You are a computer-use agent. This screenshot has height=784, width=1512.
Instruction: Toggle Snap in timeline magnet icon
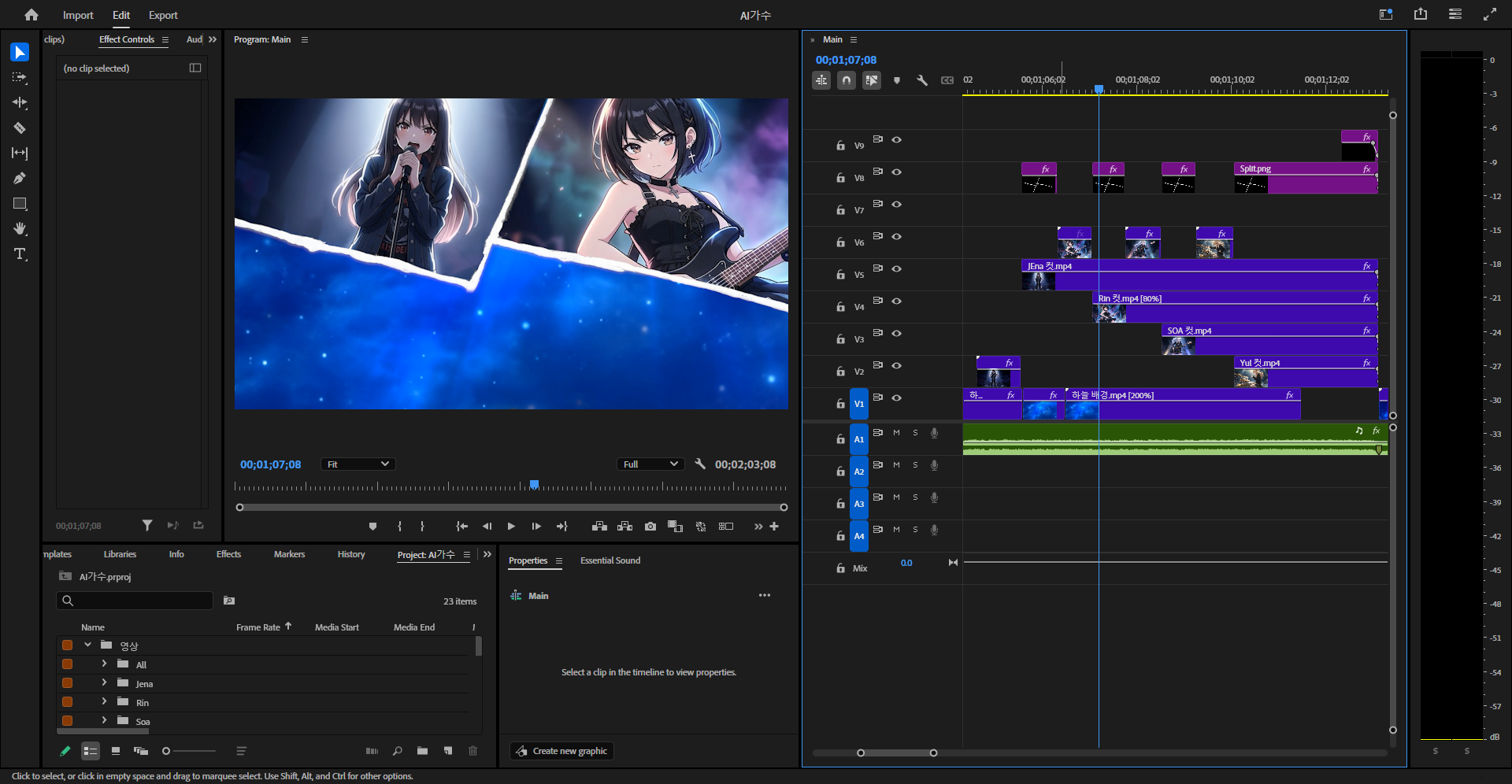point(847,80)
